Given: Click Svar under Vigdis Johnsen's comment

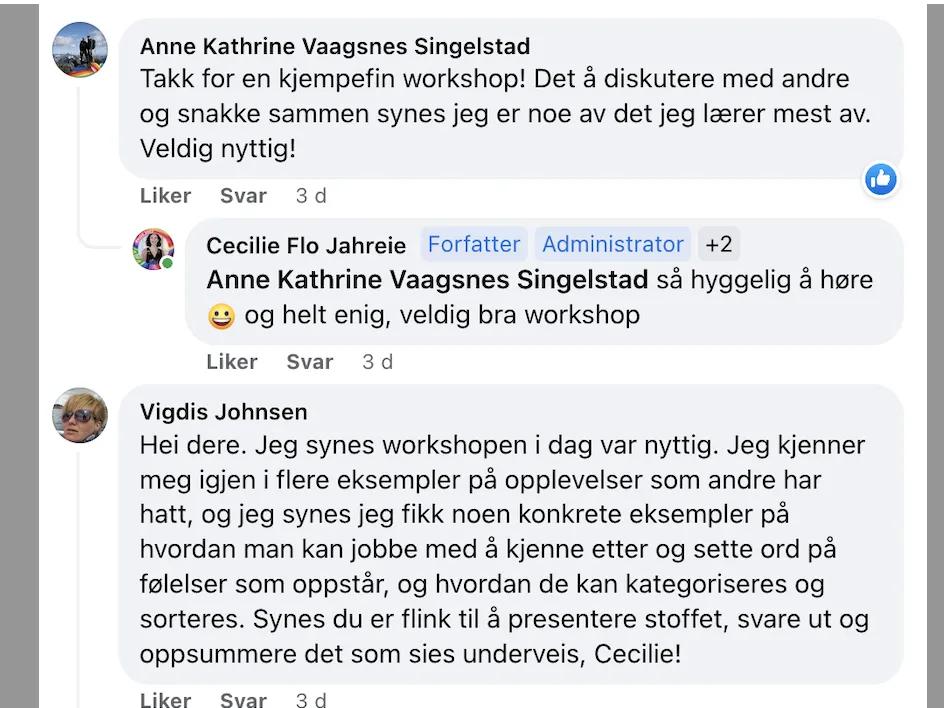Looking at the screenshot, I should tap(243, 699).
